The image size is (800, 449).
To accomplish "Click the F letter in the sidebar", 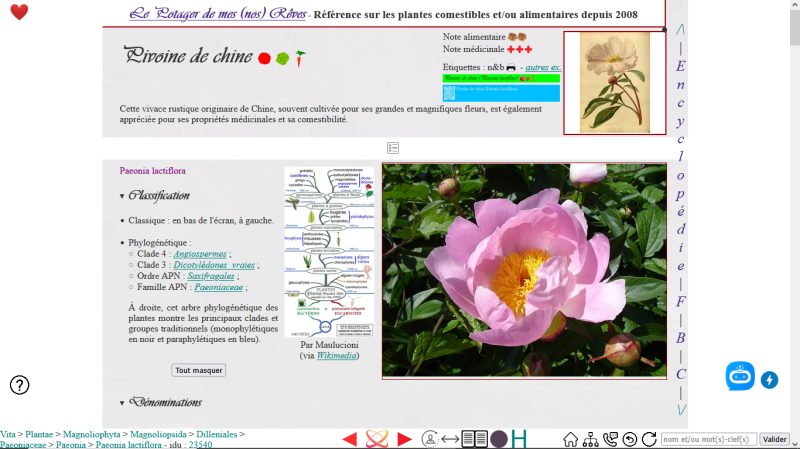I will (681, 302).
